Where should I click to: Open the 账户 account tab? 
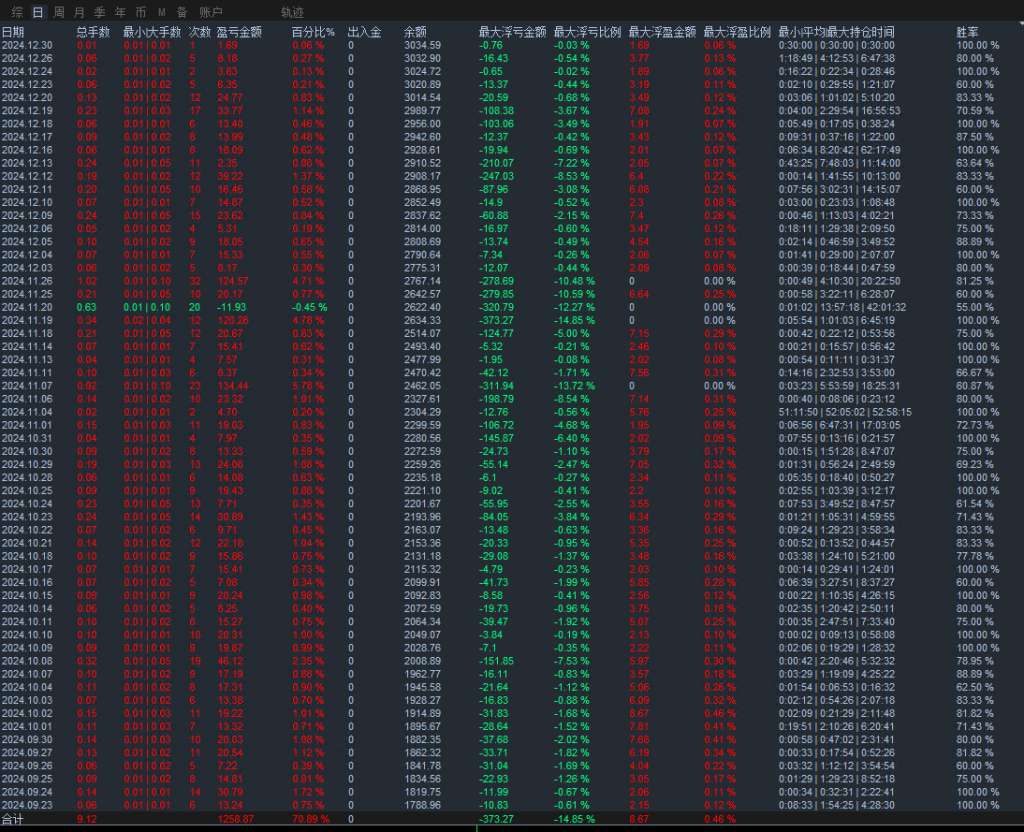pyautogui.click(x=211, y=13)
